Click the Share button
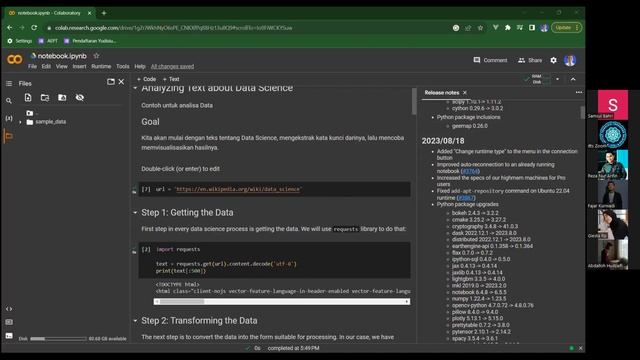Viewport: 640px width, 360px height. [530, 60]
